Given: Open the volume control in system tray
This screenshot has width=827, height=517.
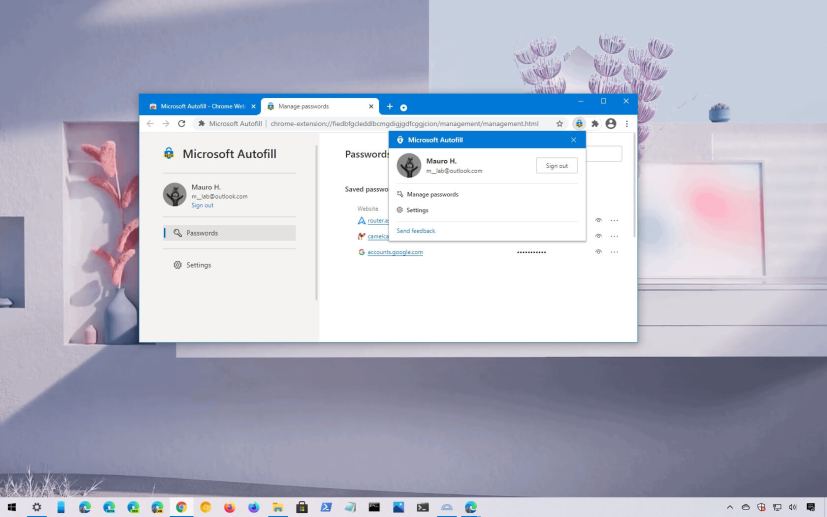Looking at the screenshot, I should [792, 508].
